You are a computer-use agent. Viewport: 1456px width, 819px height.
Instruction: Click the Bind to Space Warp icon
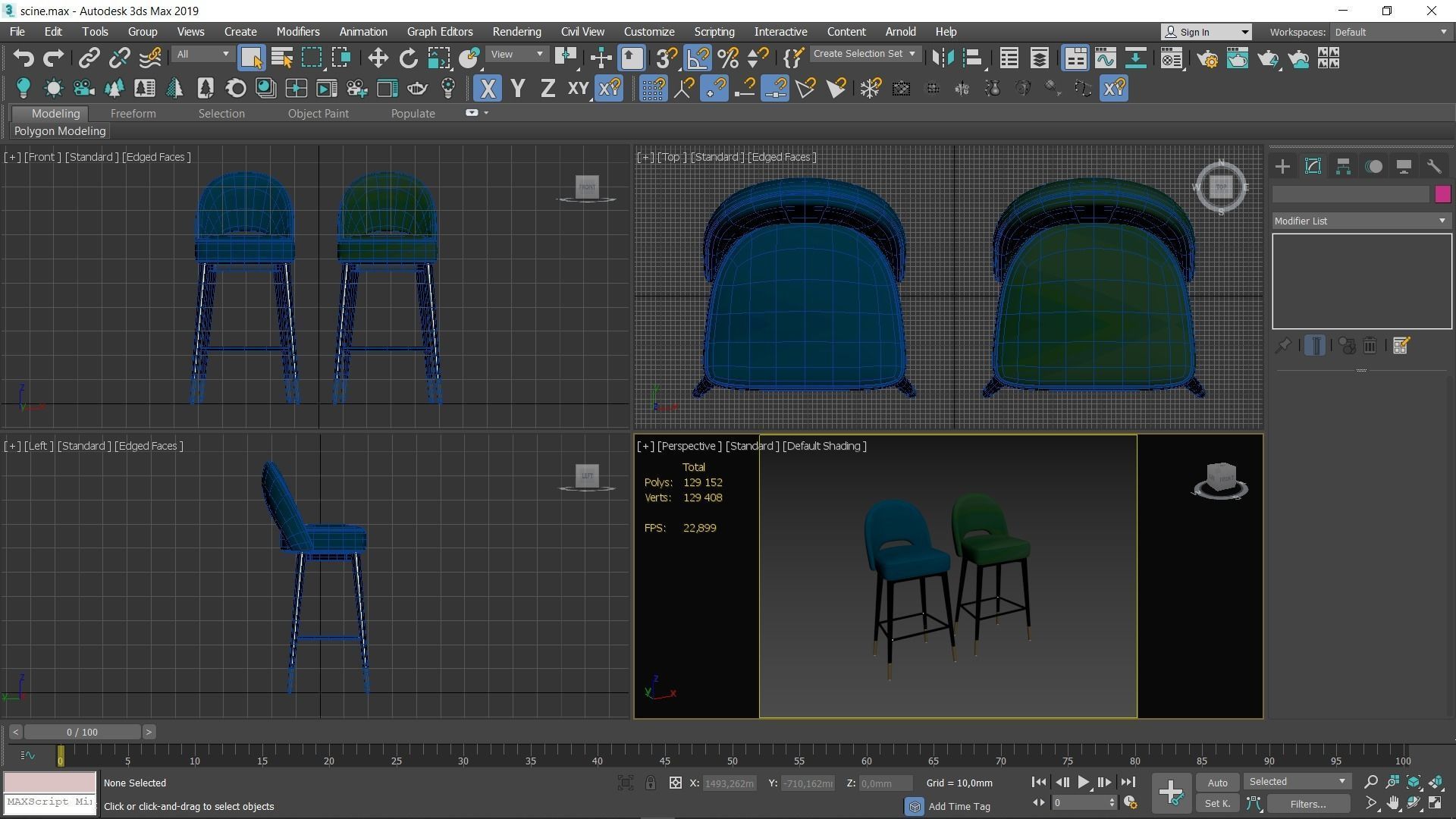(x=150, y=58)
